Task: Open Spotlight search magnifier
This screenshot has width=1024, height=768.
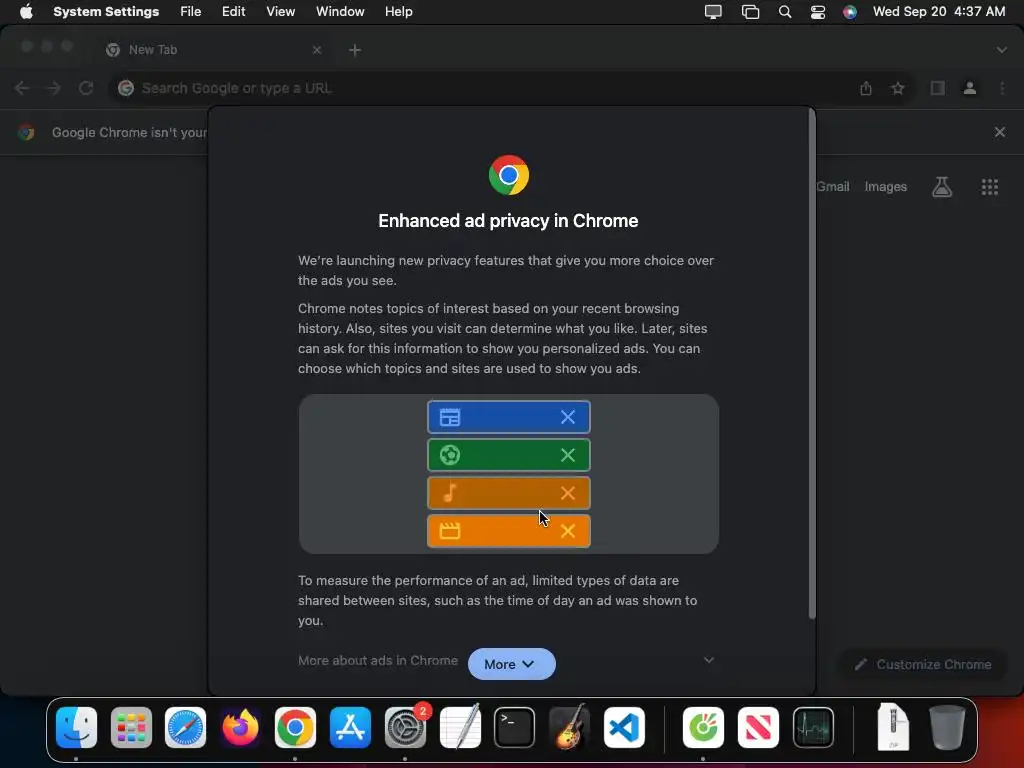Action: pyautogui.click(x=785, y=12)
